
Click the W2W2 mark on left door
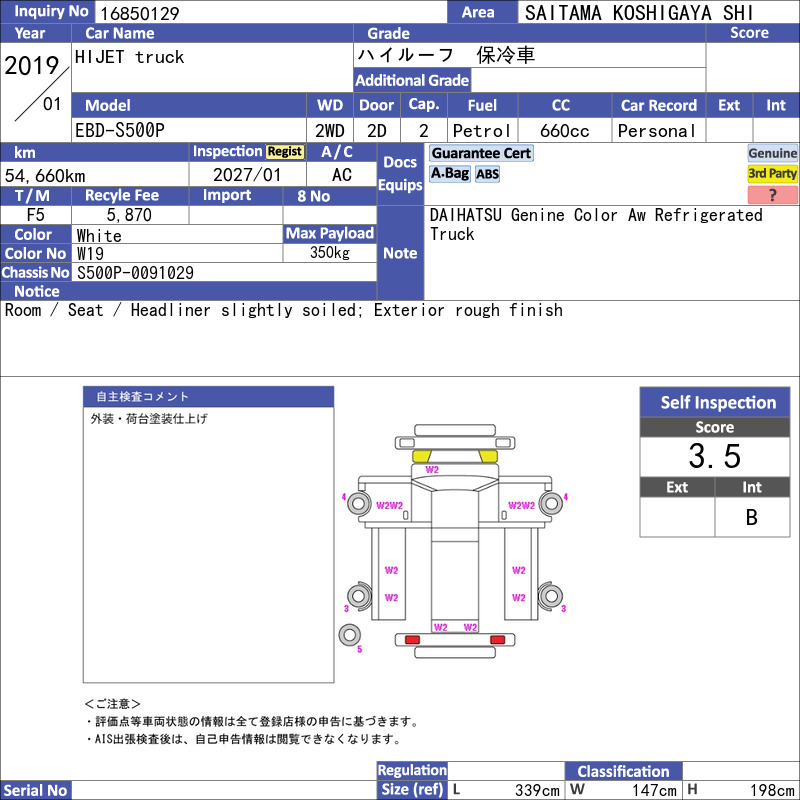389,506
